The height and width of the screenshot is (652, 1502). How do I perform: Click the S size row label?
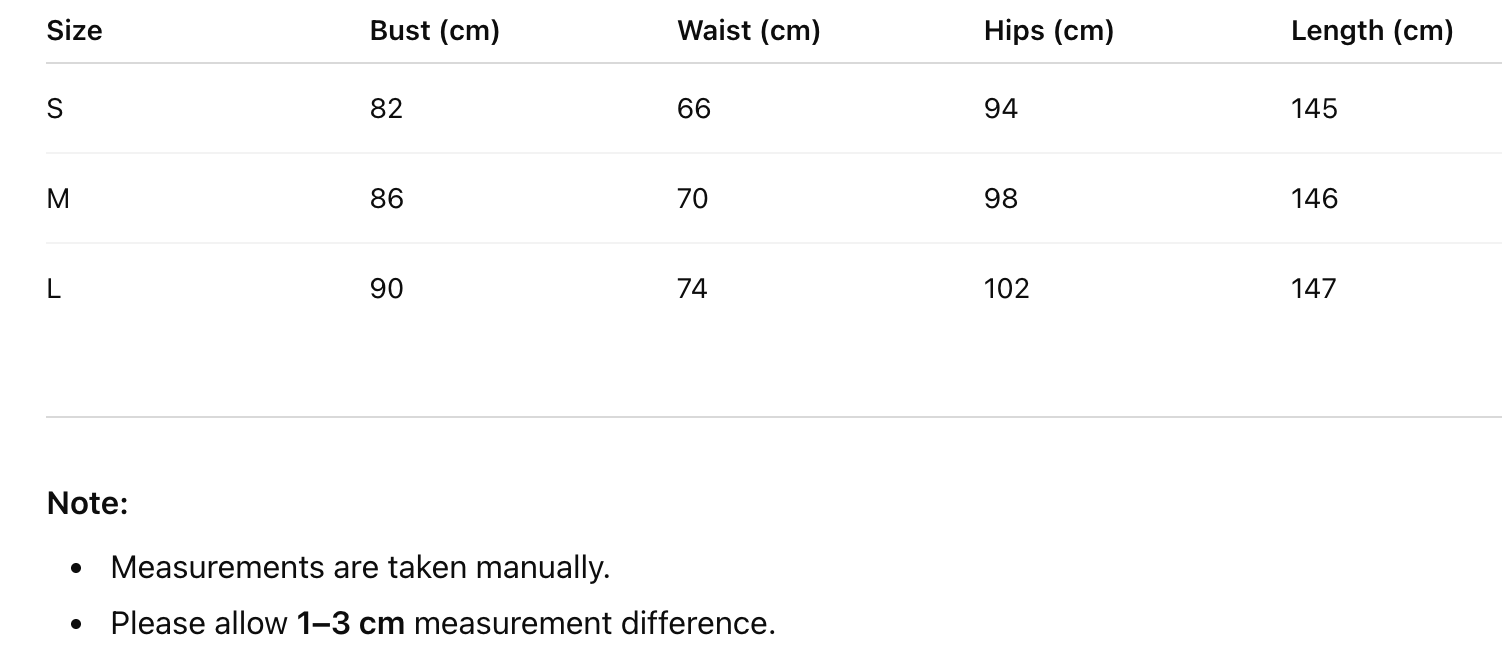tap(55, 109)
